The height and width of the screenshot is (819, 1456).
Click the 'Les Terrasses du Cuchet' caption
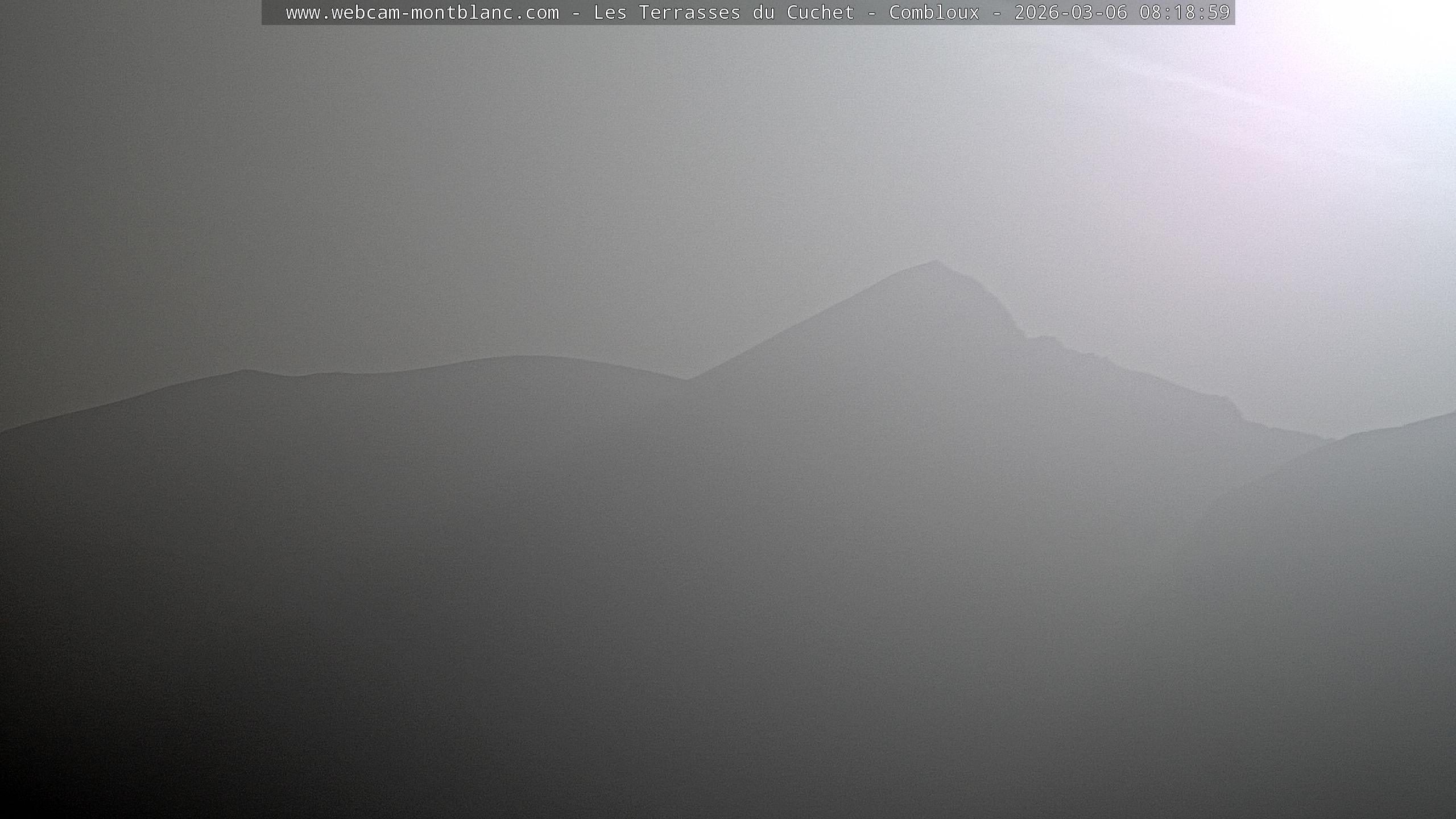click(x=723, y=13)
